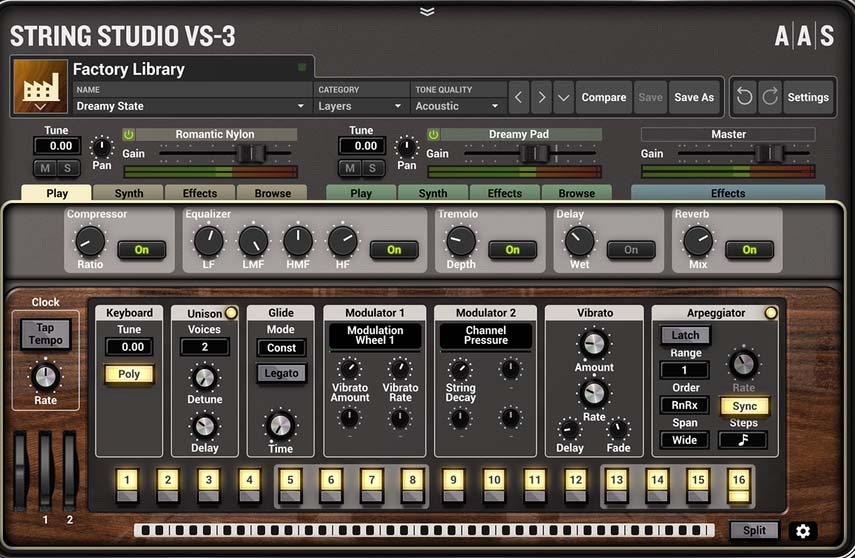Go to previous preset arrow
The height and width of the screenshot is (558, 855).
coord(519,98)
